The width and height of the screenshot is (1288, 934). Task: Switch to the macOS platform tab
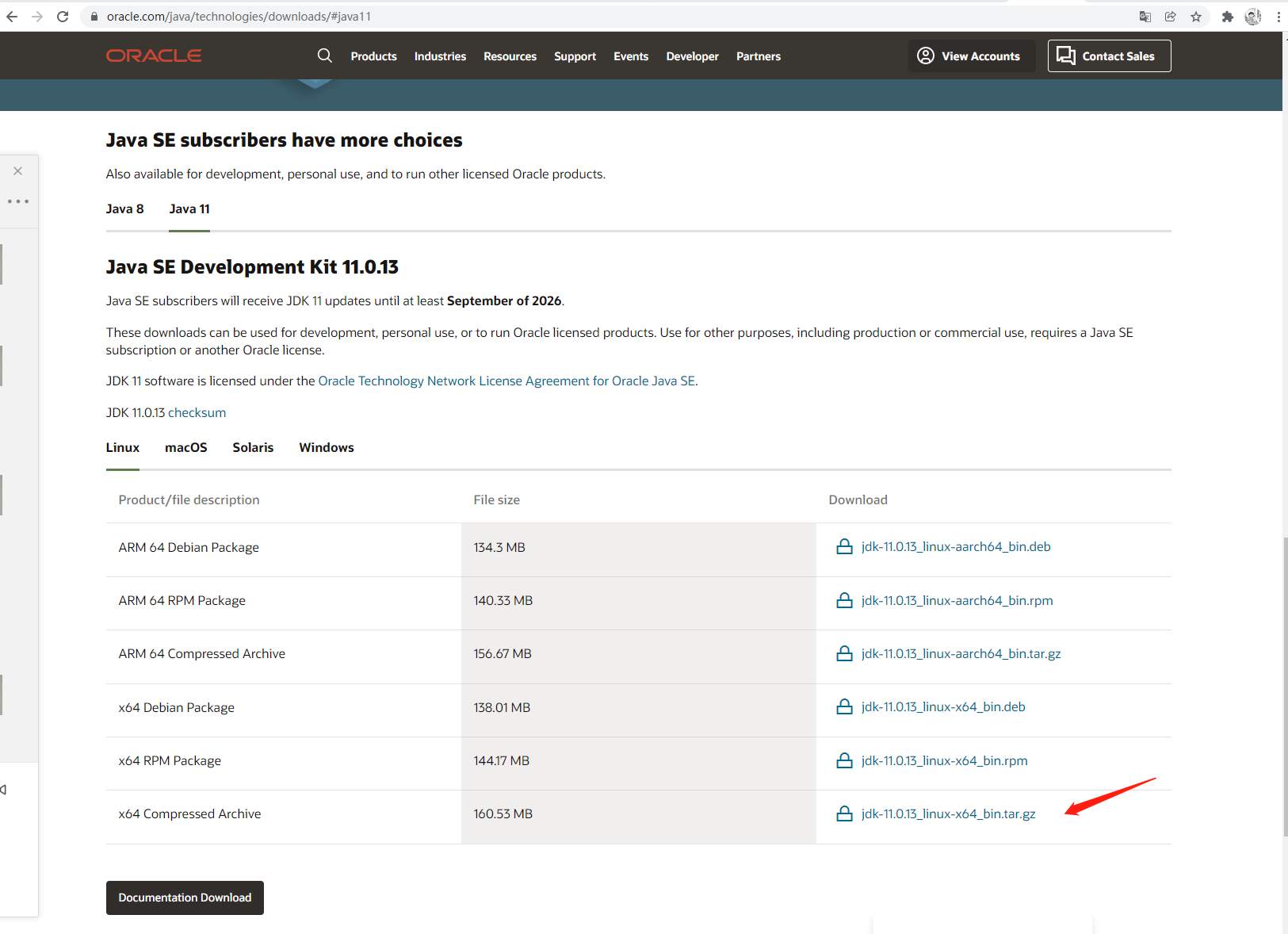click(186, 448)
